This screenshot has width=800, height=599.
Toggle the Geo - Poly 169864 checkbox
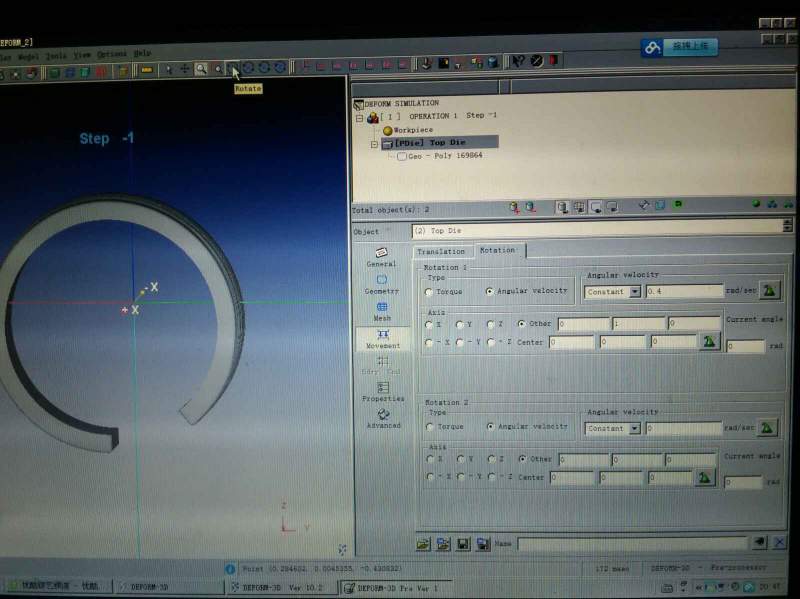[x=402, y=156]
